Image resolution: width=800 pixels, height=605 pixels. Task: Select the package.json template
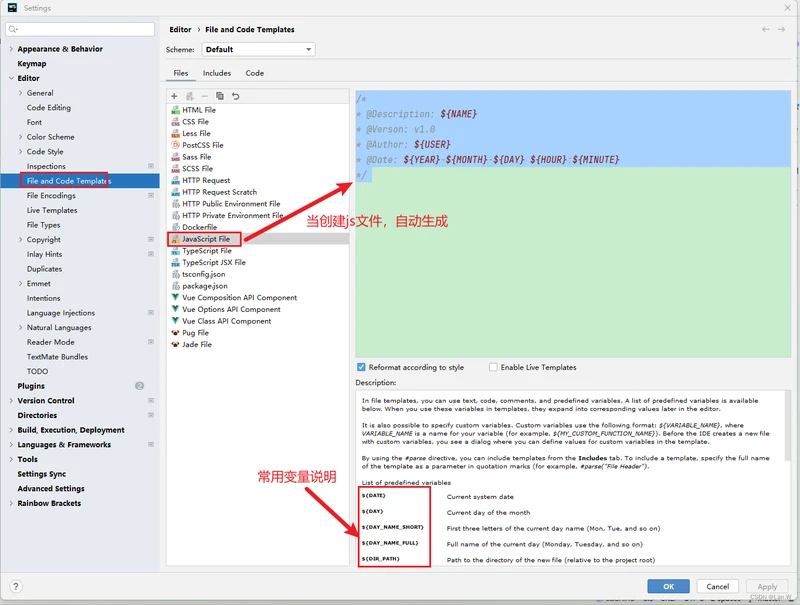205,286
